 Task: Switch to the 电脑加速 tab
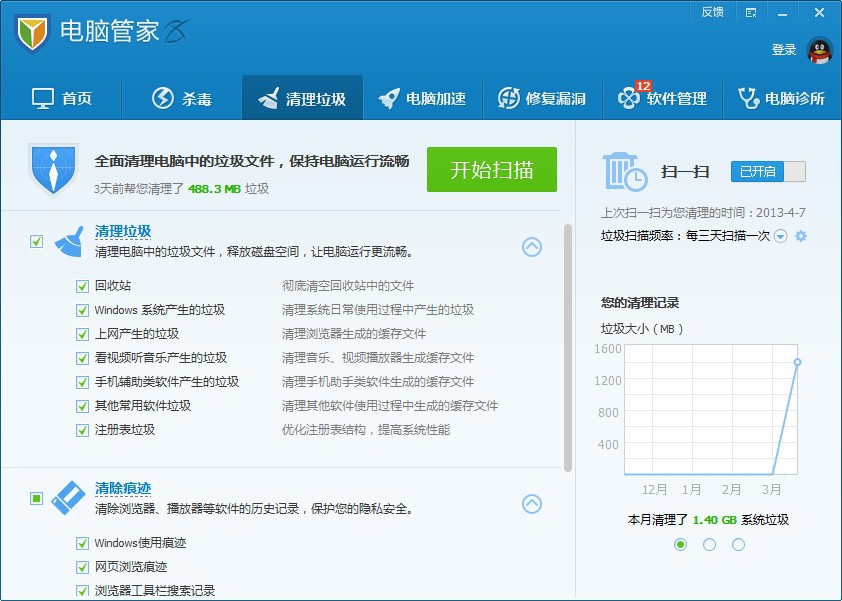coord(424,97)
